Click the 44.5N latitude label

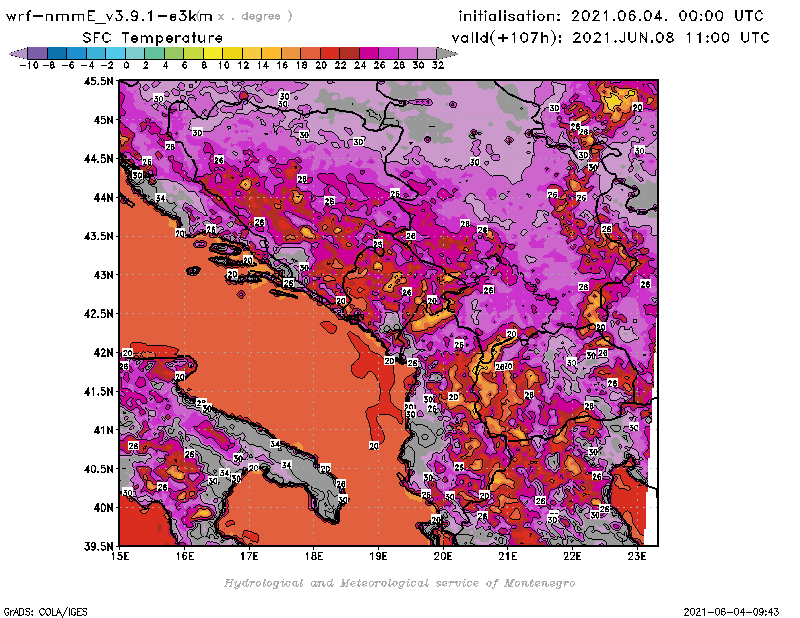98,159
